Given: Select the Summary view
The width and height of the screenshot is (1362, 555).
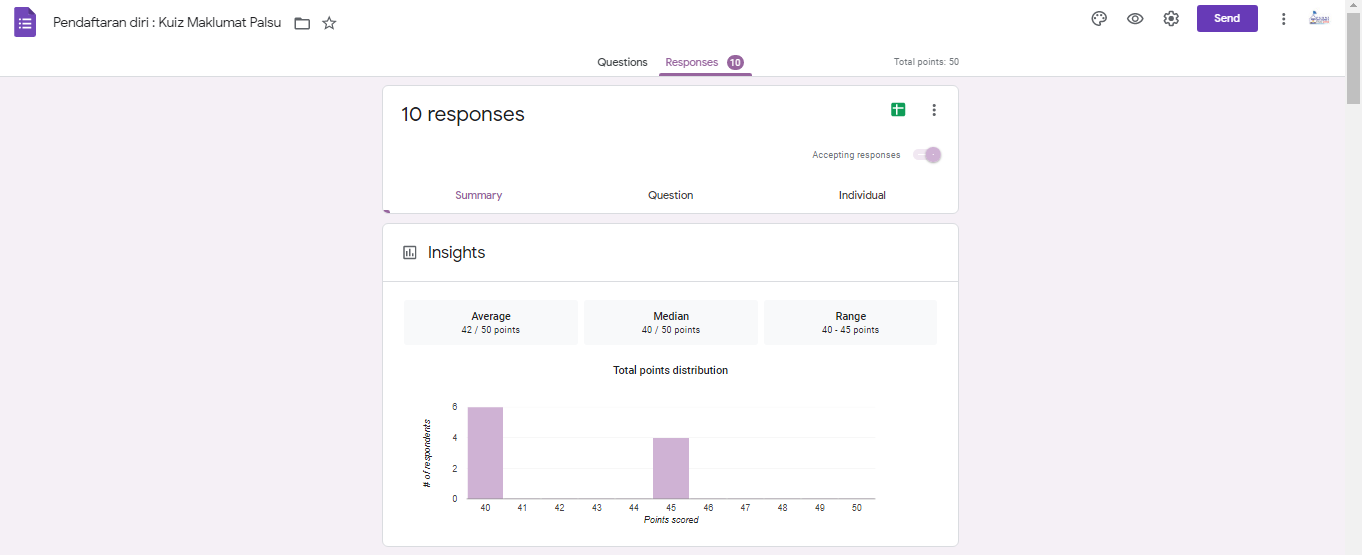Looking at the screenshot, I should (x=478, y=195).
